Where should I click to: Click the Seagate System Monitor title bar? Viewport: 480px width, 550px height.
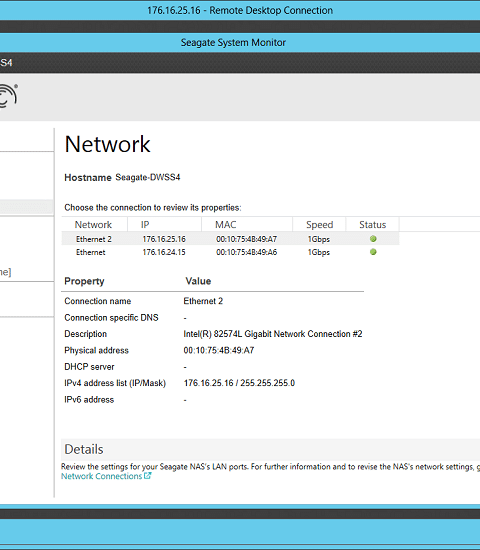click(x=240, y=42)
